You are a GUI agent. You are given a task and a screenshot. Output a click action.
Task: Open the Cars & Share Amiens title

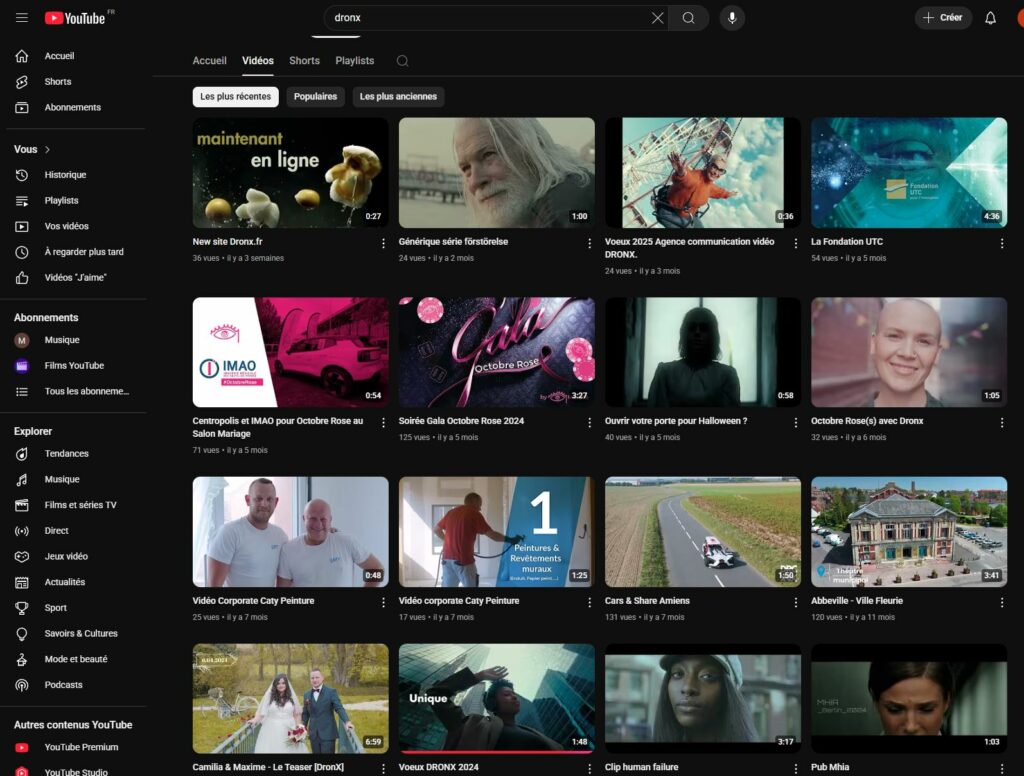pos(647,601)
